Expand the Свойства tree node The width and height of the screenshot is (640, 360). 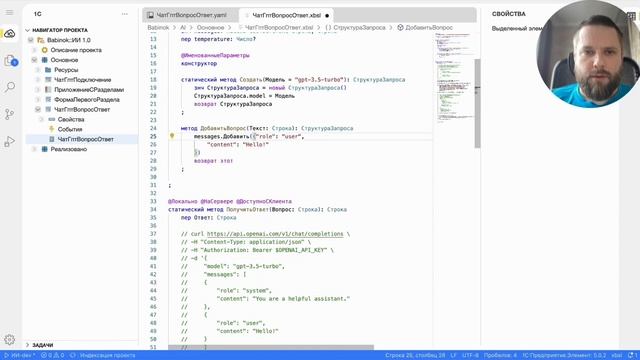point(41,119)
